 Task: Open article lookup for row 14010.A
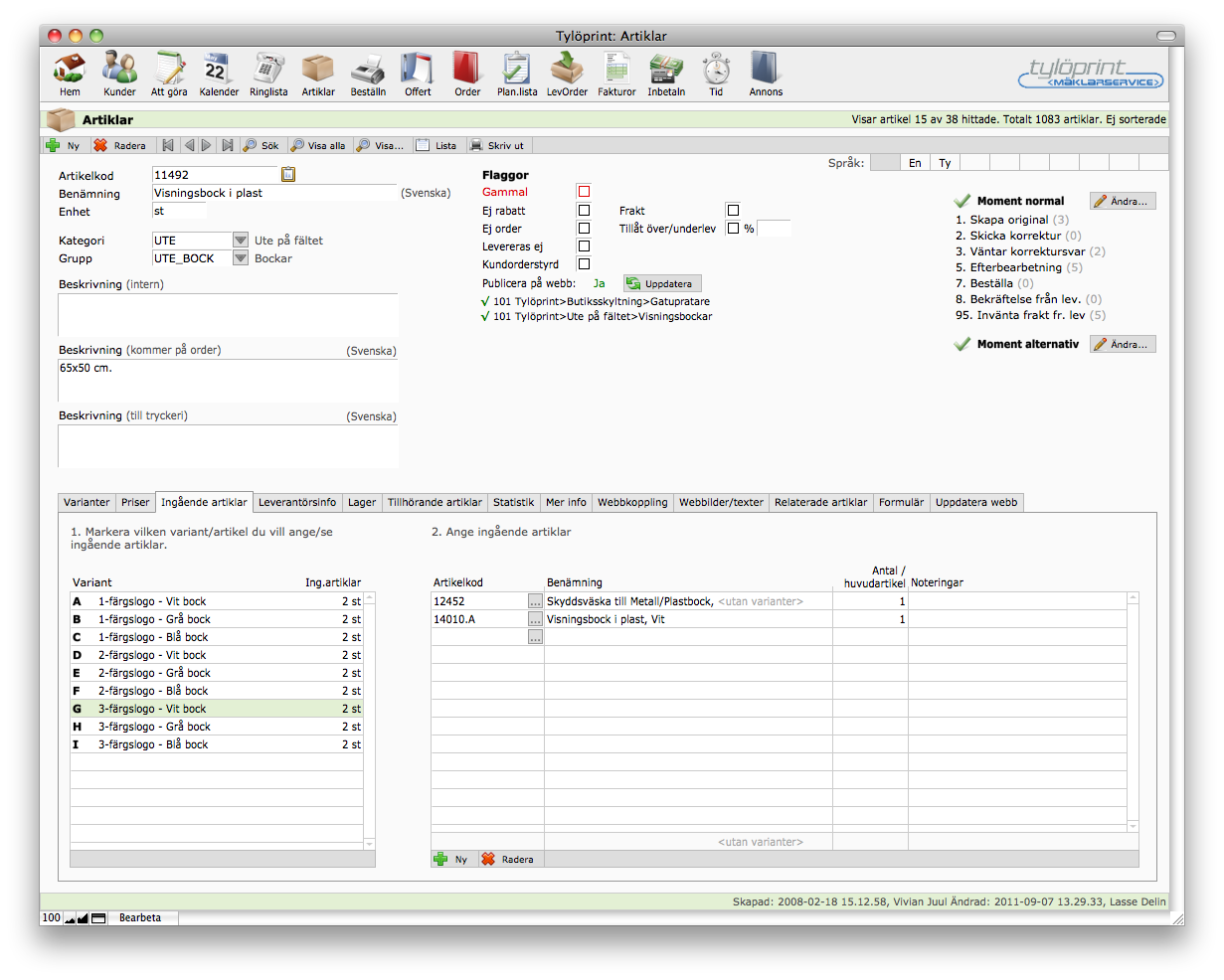pyautogui.click(x=535, y=619)
